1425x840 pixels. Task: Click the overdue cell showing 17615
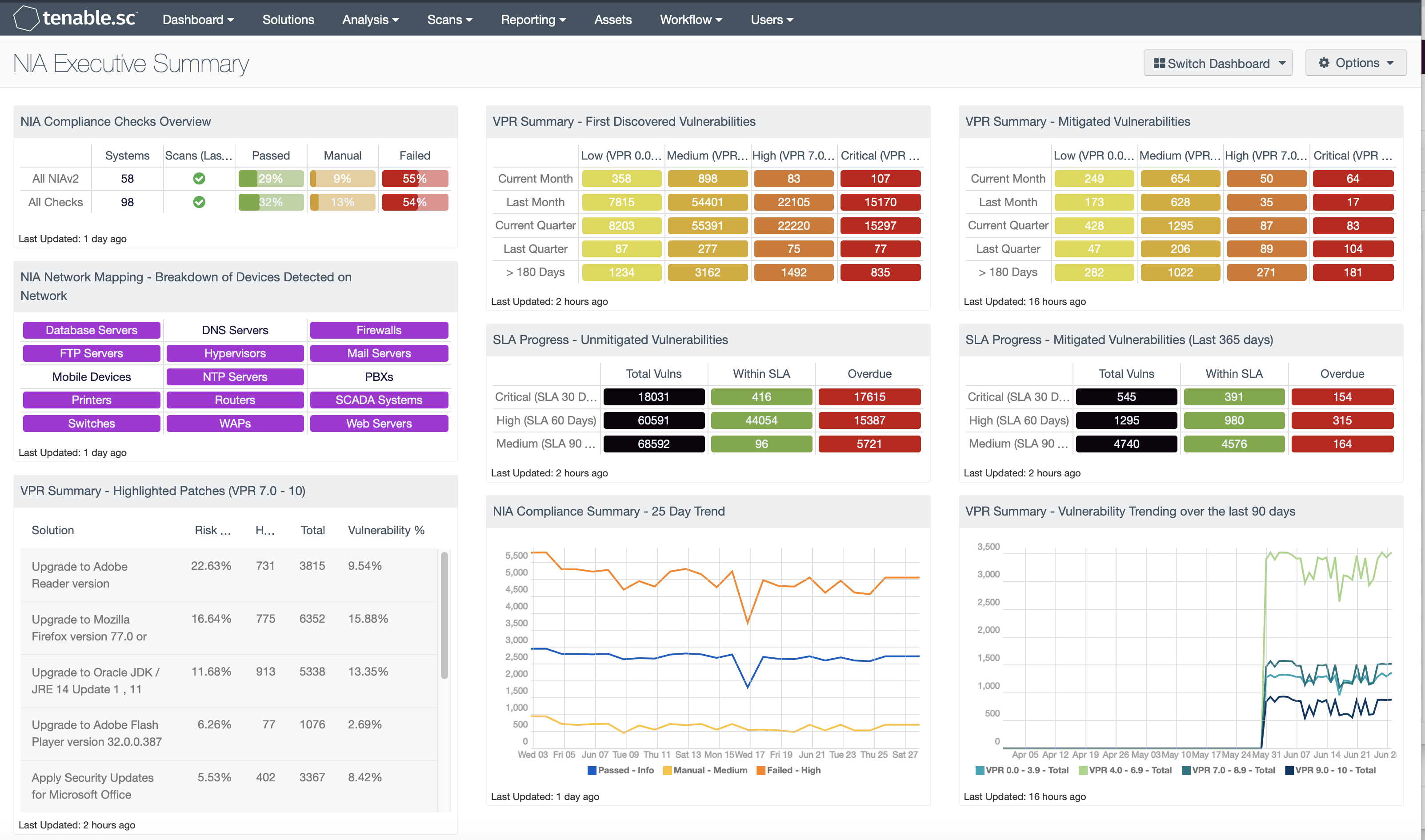click(869, 397)
